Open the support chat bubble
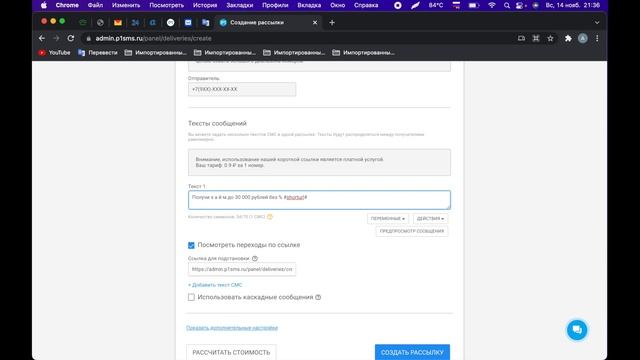The image size is (640, 360). click(x=577, y=330)
